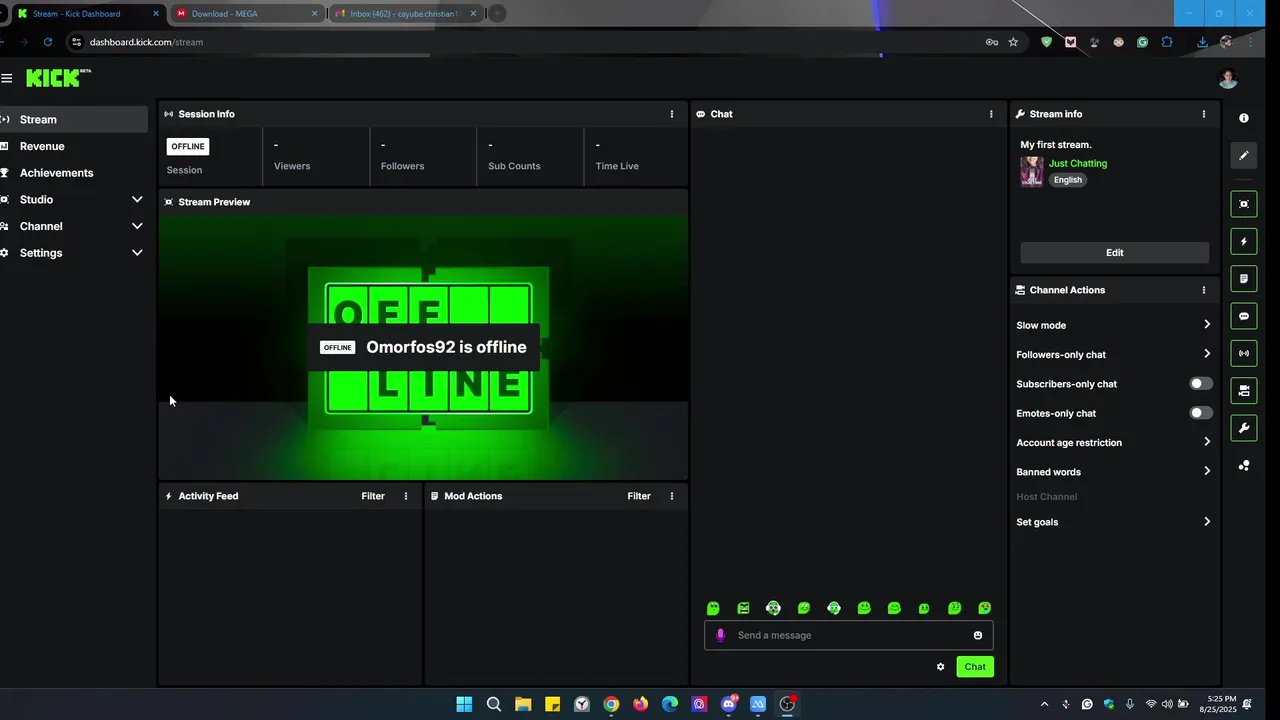The image size is (1280, 720).
Task: Open Windows Start menu in taskbar
Action: point(464,704)
